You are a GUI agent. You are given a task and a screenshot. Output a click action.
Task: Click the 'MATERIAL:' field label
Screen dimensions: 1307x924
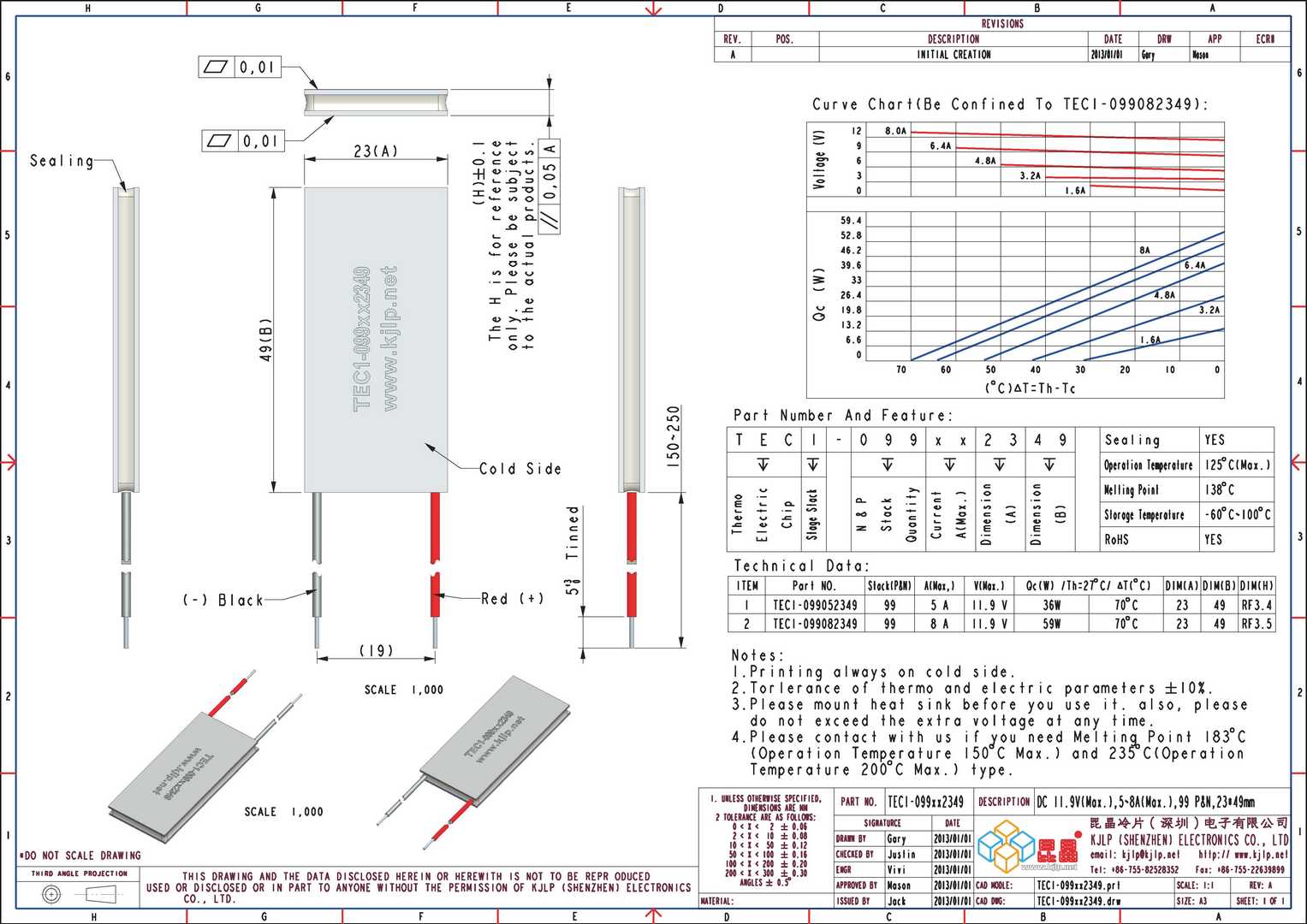click(717, 901)
